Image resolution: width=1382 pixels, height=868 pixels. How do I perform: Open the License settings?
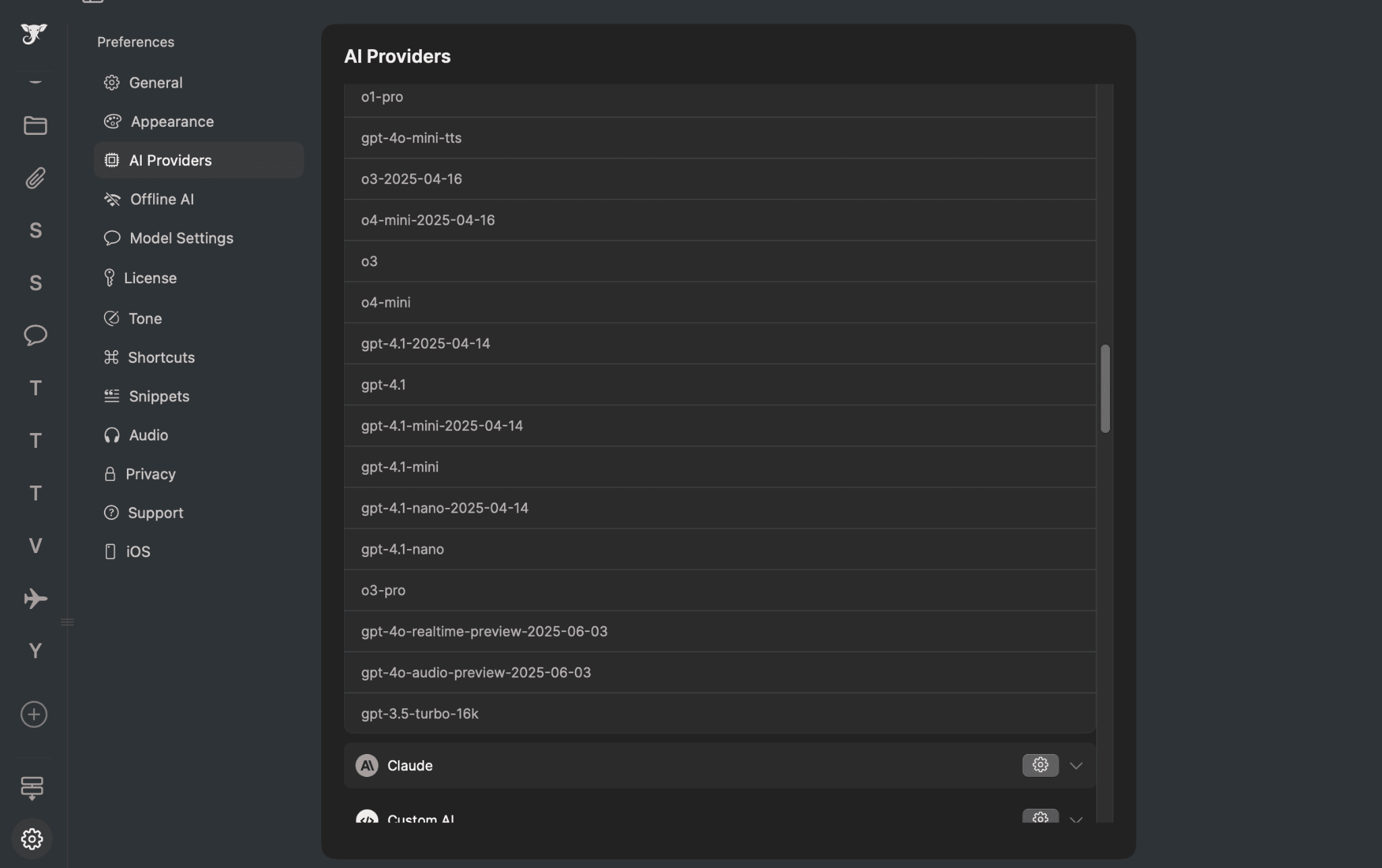pos(153,277)
